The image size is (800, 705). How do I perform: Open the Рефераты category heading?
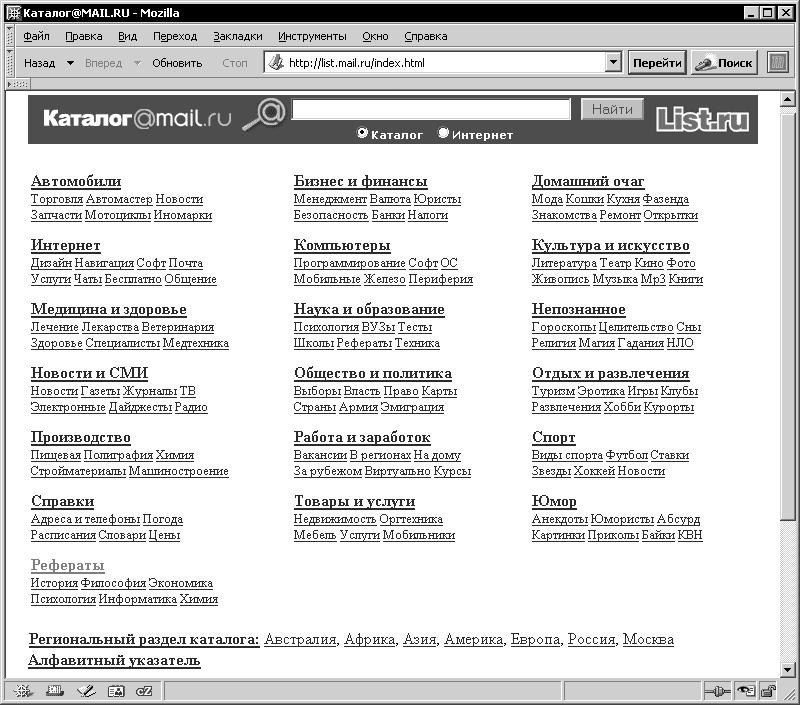point(67,565)
